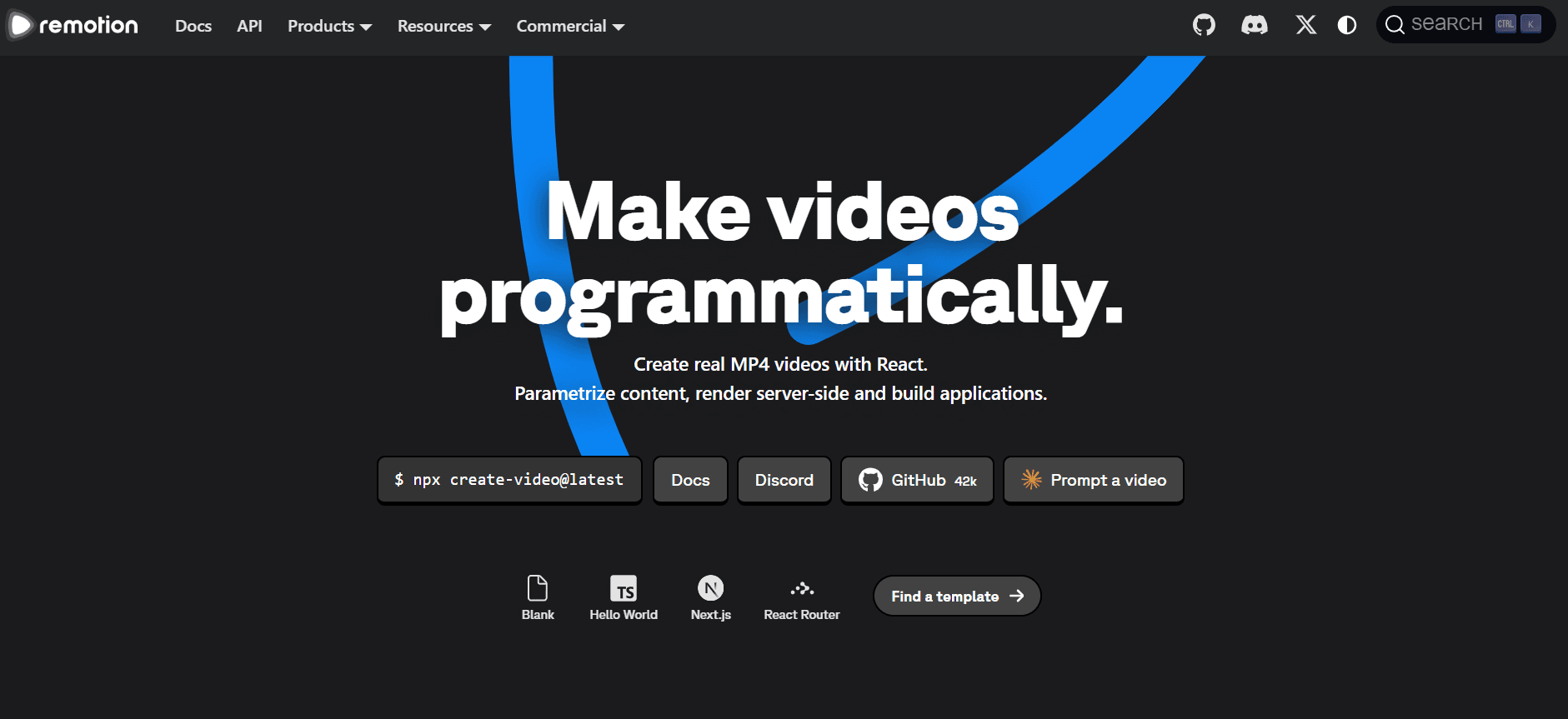The height and width of the screenshot is (719, 1568).
Task: Click the Remotion logo in navbar
Action: pyautogui.click(x=73, y=25)
